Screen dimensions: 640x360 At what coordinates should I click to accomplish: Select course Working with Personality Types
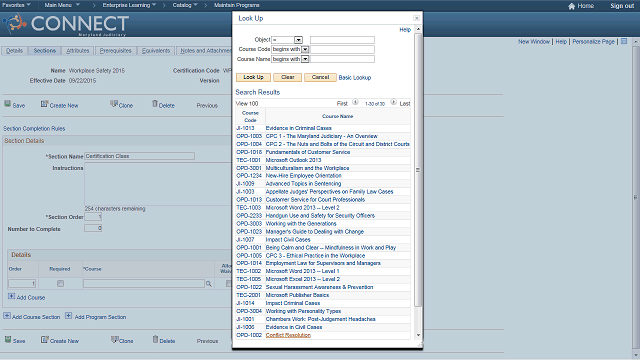303,311
